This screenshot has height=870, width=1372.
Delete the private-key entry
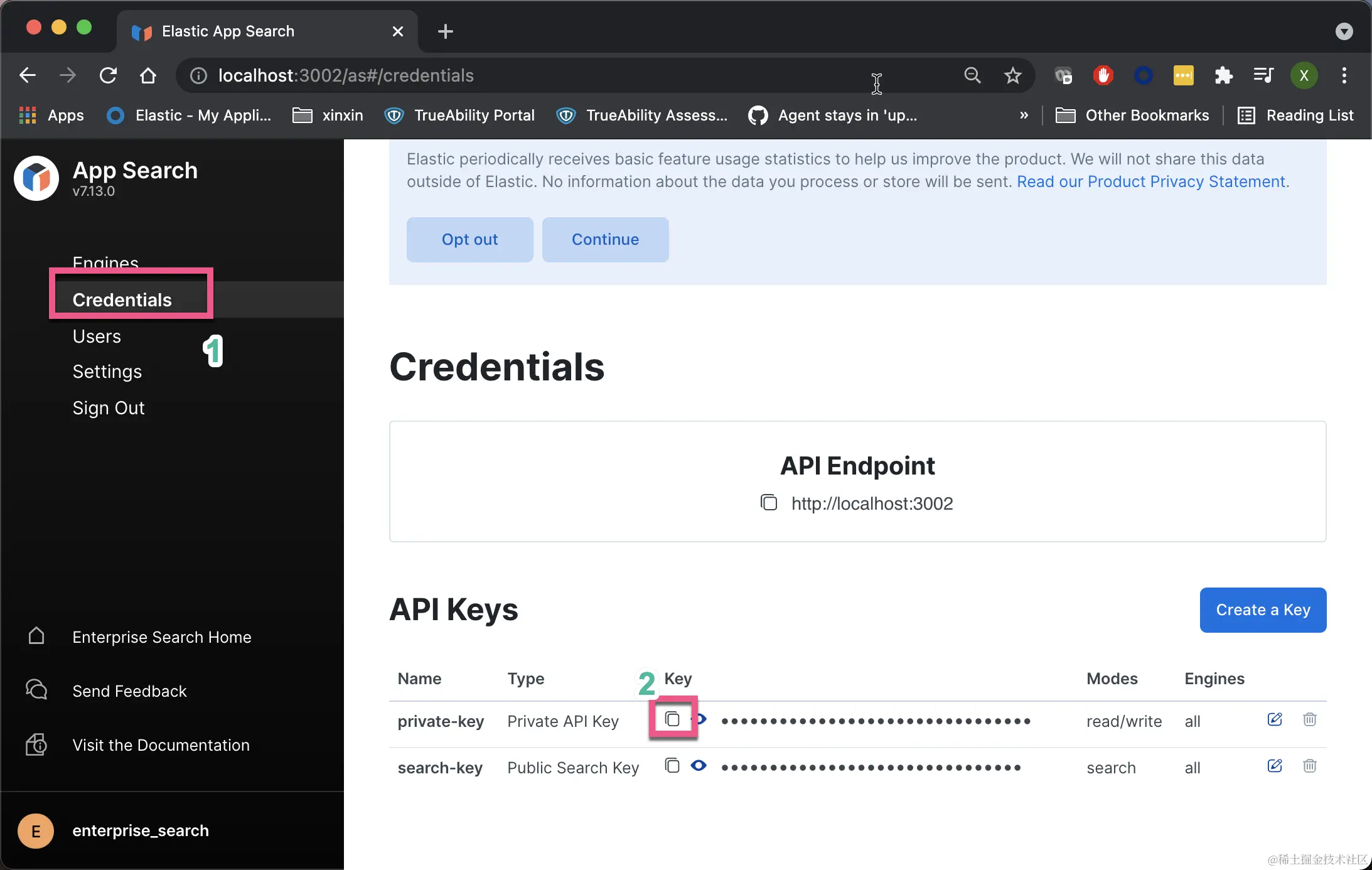click(1309, 719)
